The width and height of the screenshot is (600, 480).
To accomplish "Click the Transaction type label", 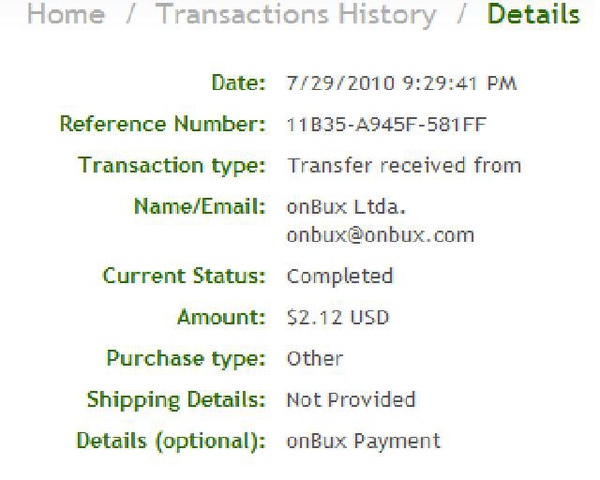I will [x=171, y=166].
